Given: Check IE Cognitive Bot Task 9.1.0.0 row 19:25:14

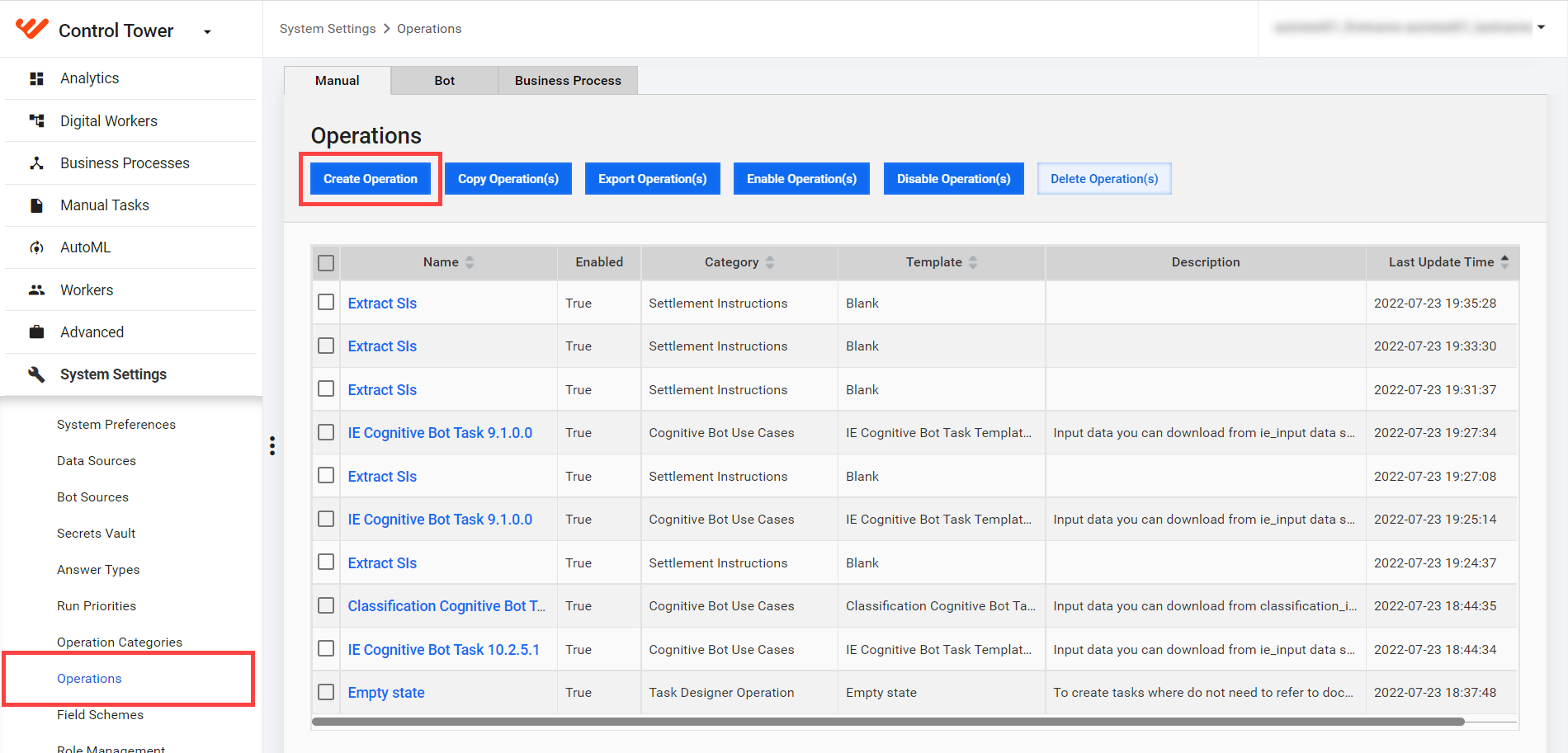Looking at the screenshot, I should pos(326,519).
